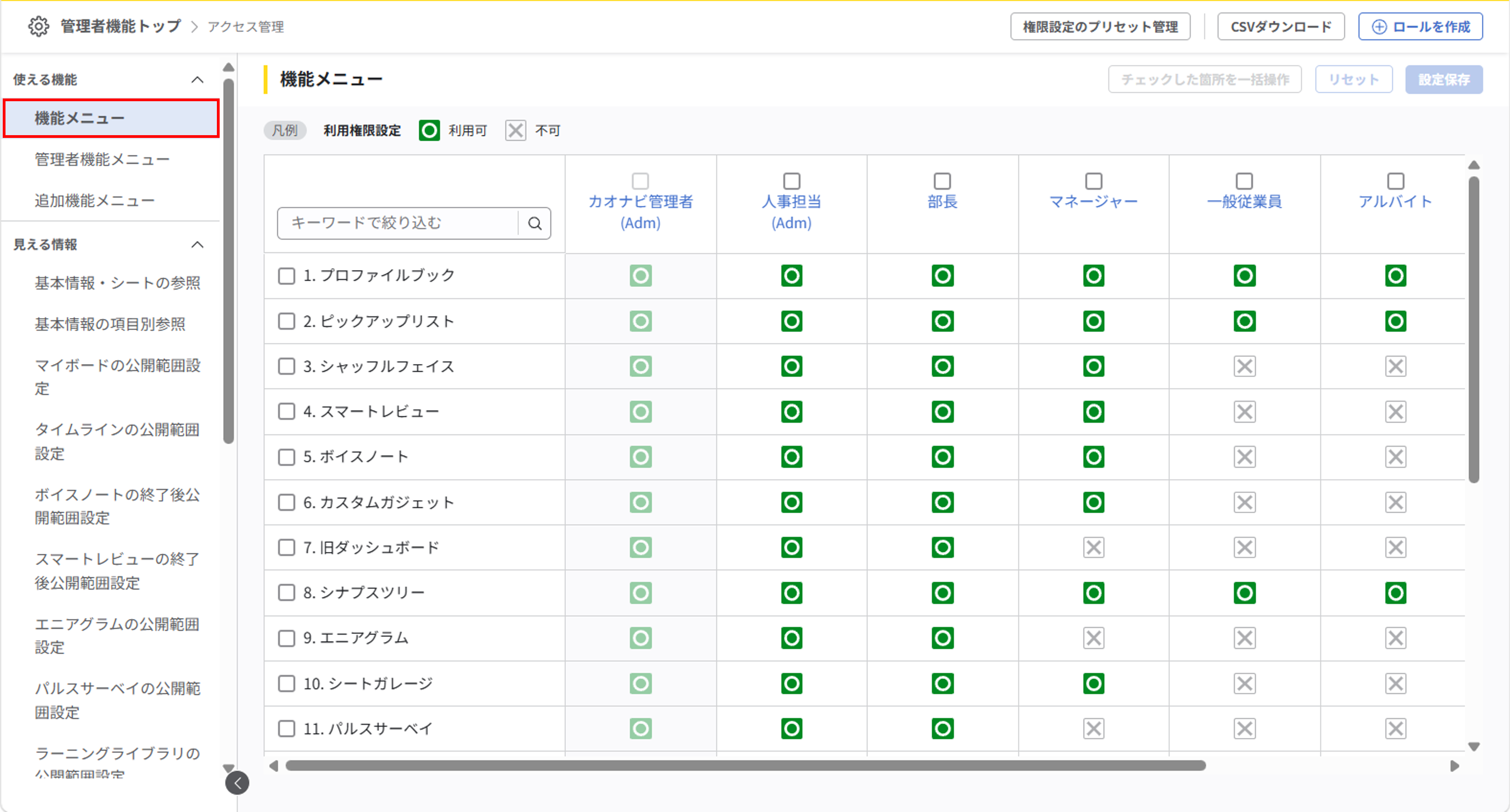Click the vertical table scrollbar thumb
Image resolution: width=1510 pixels, height=812 pixels.
[x=1474, y=329]
